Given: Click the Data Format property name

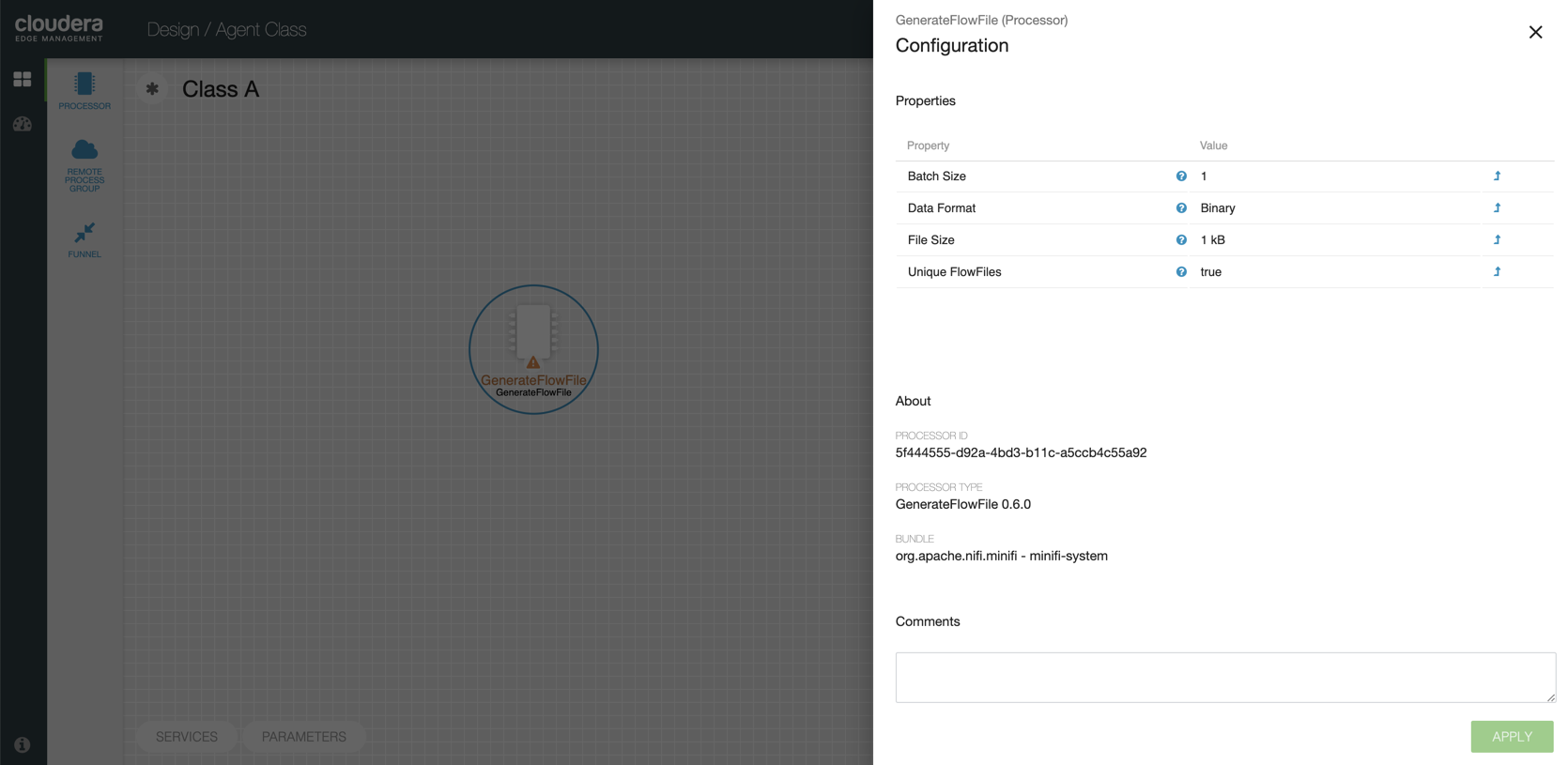Looking at the screenshot, I should pyautogui.click(x=942, y=208).
